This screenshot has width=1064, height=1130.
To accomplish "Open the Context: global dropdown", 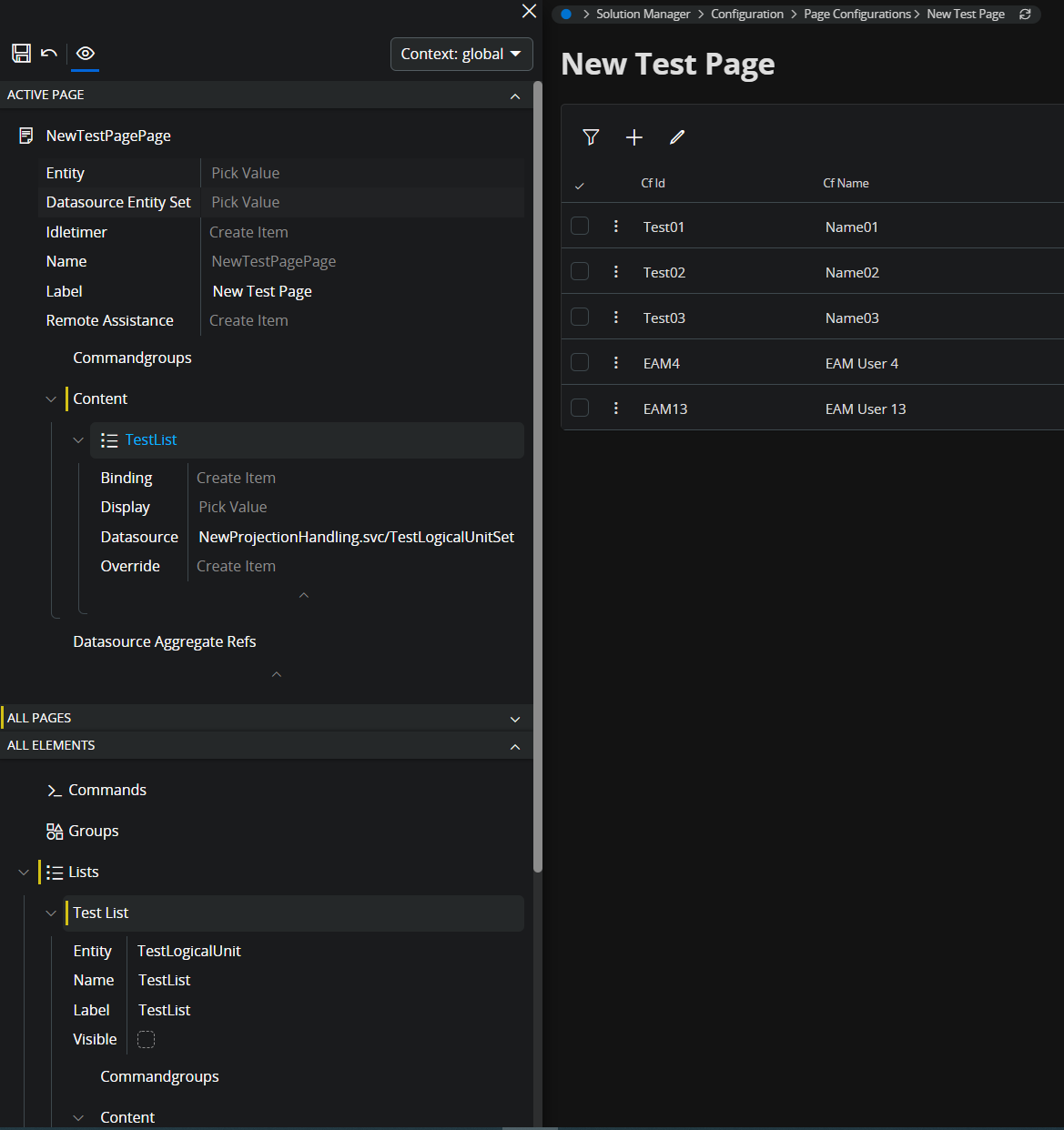I will pyautogui.click(x=461, y=55).
